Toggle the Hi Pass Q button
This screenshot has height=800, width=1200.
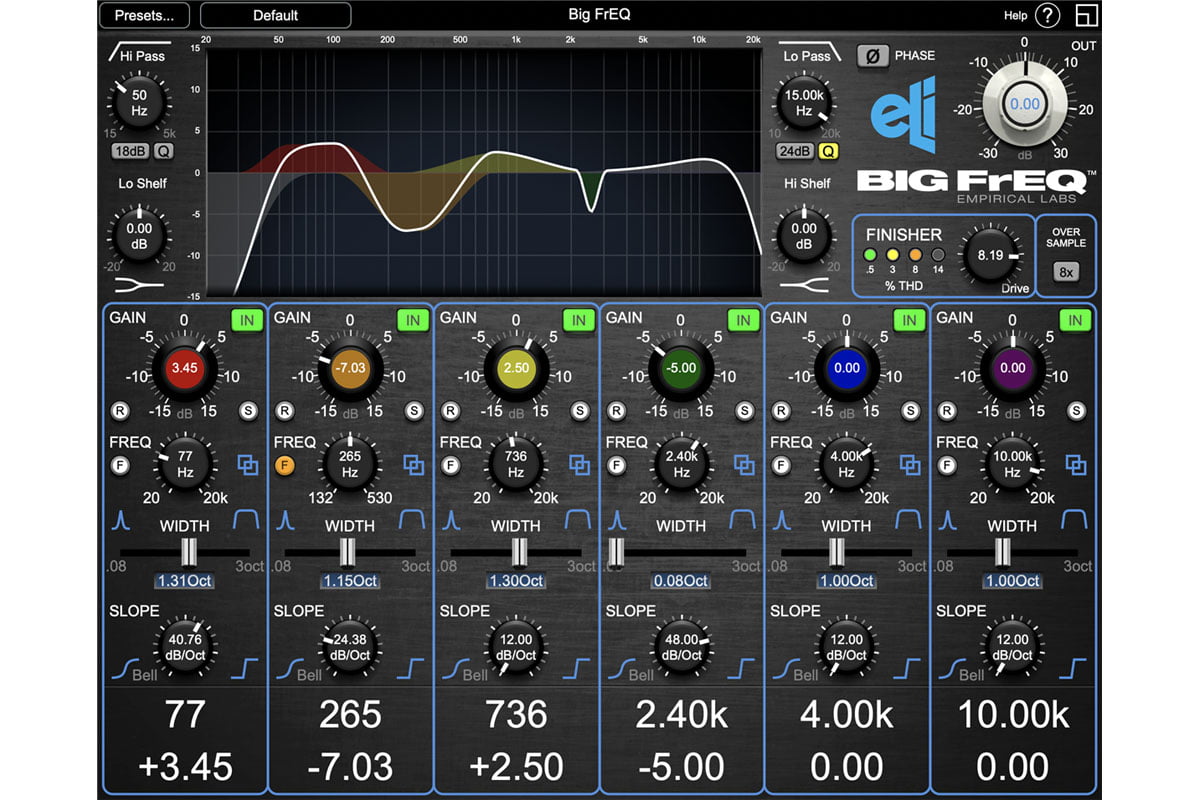coord(164,151)
